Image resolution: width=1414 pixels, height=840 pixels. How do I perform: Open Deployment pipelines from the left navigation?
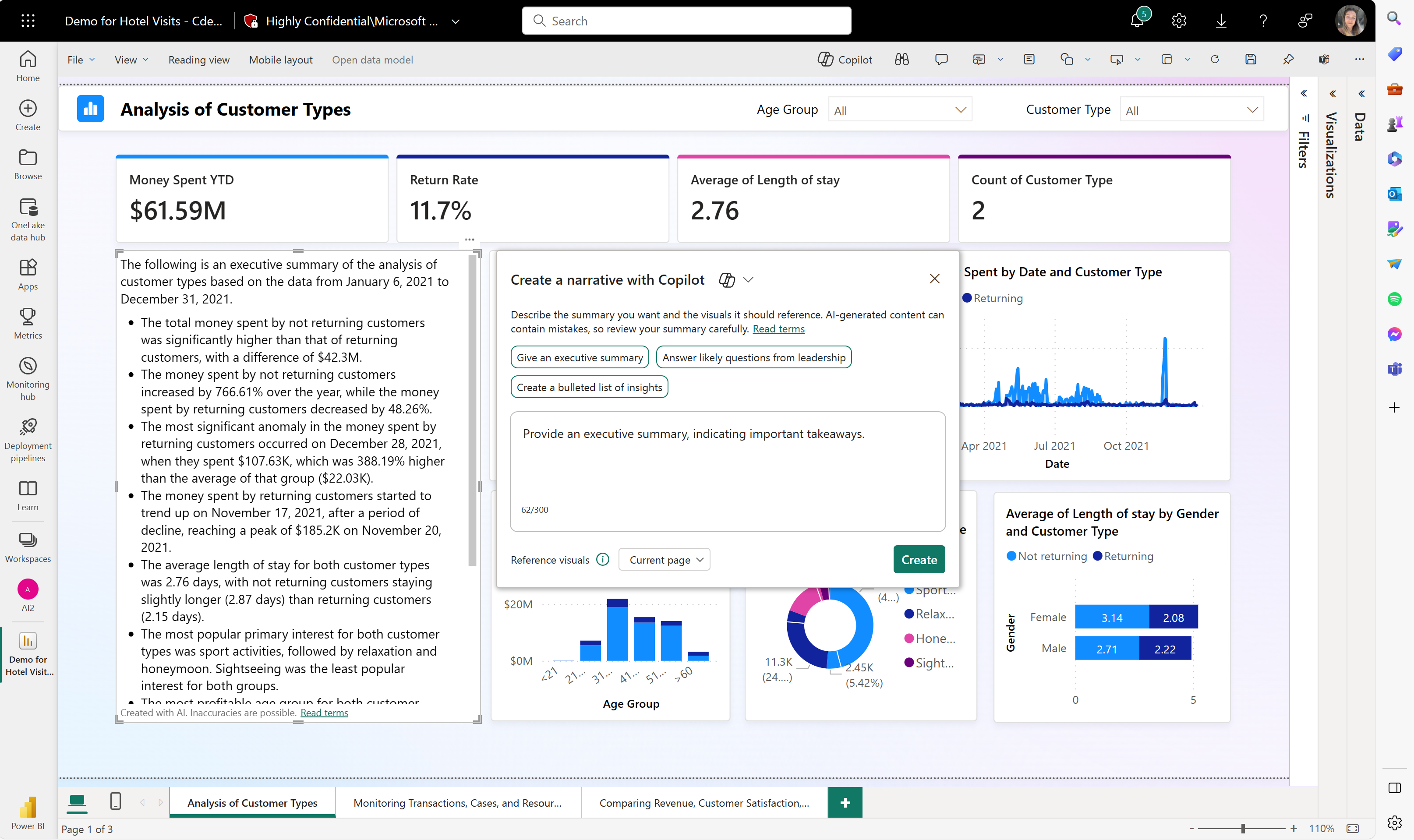[x=28, y=440]
